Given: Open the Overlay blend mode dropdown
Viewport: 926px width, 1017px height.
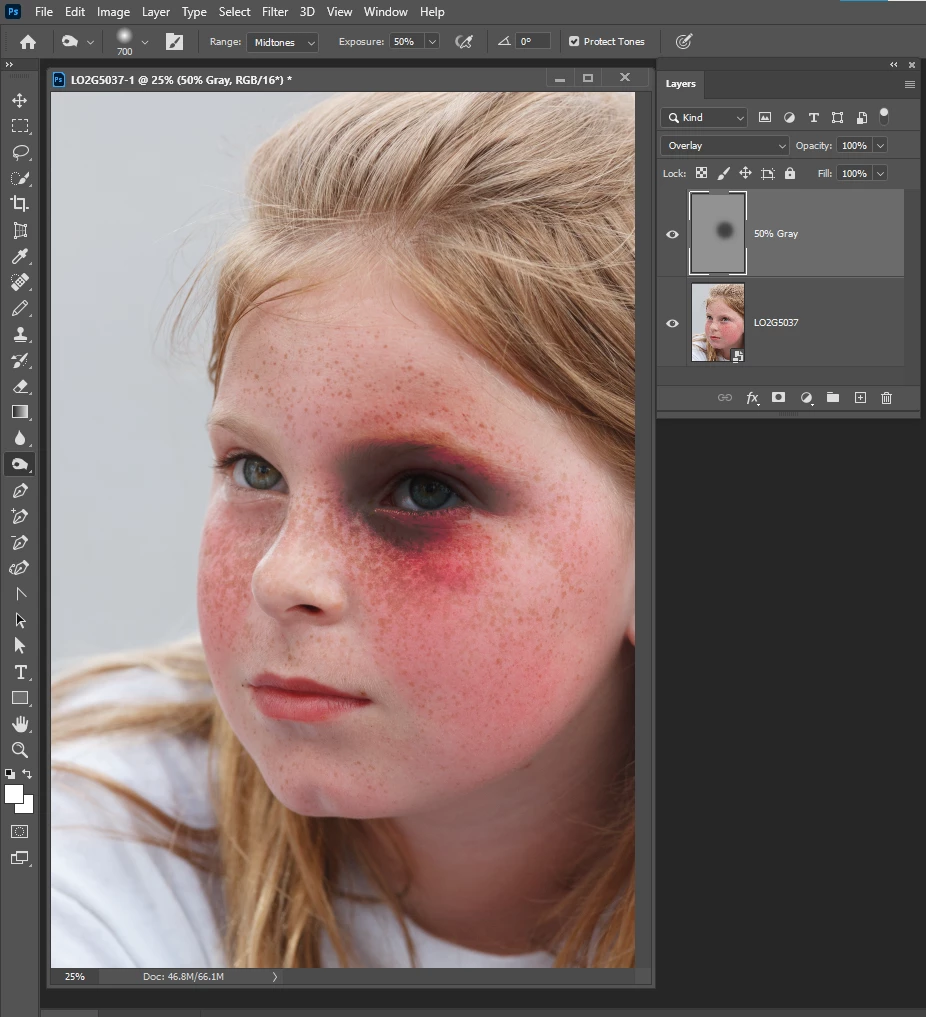Looking at the screenshot, I should 725,145.
